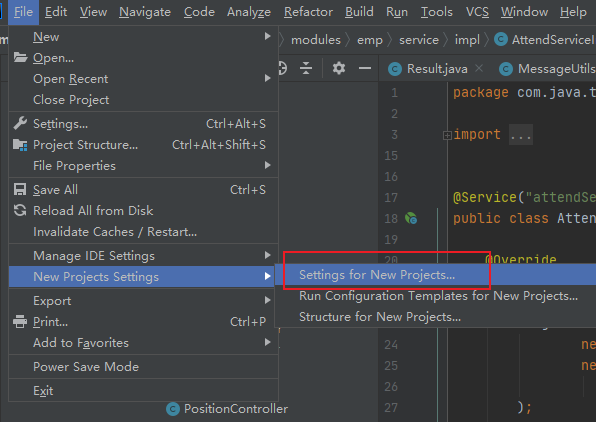Click the Project Structure icon
This screenshot has height=422, width=596.
coord(20,145)
